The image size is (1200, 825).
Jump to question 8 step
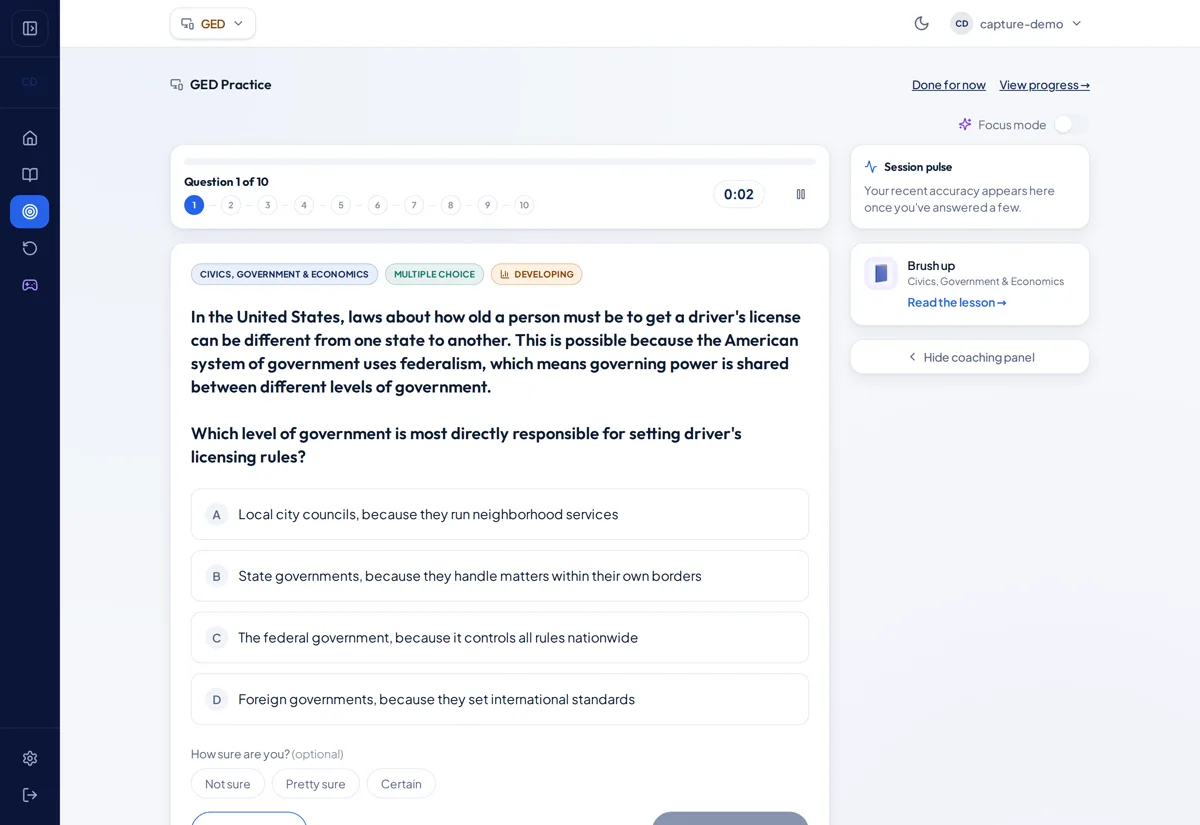point(450,205)
